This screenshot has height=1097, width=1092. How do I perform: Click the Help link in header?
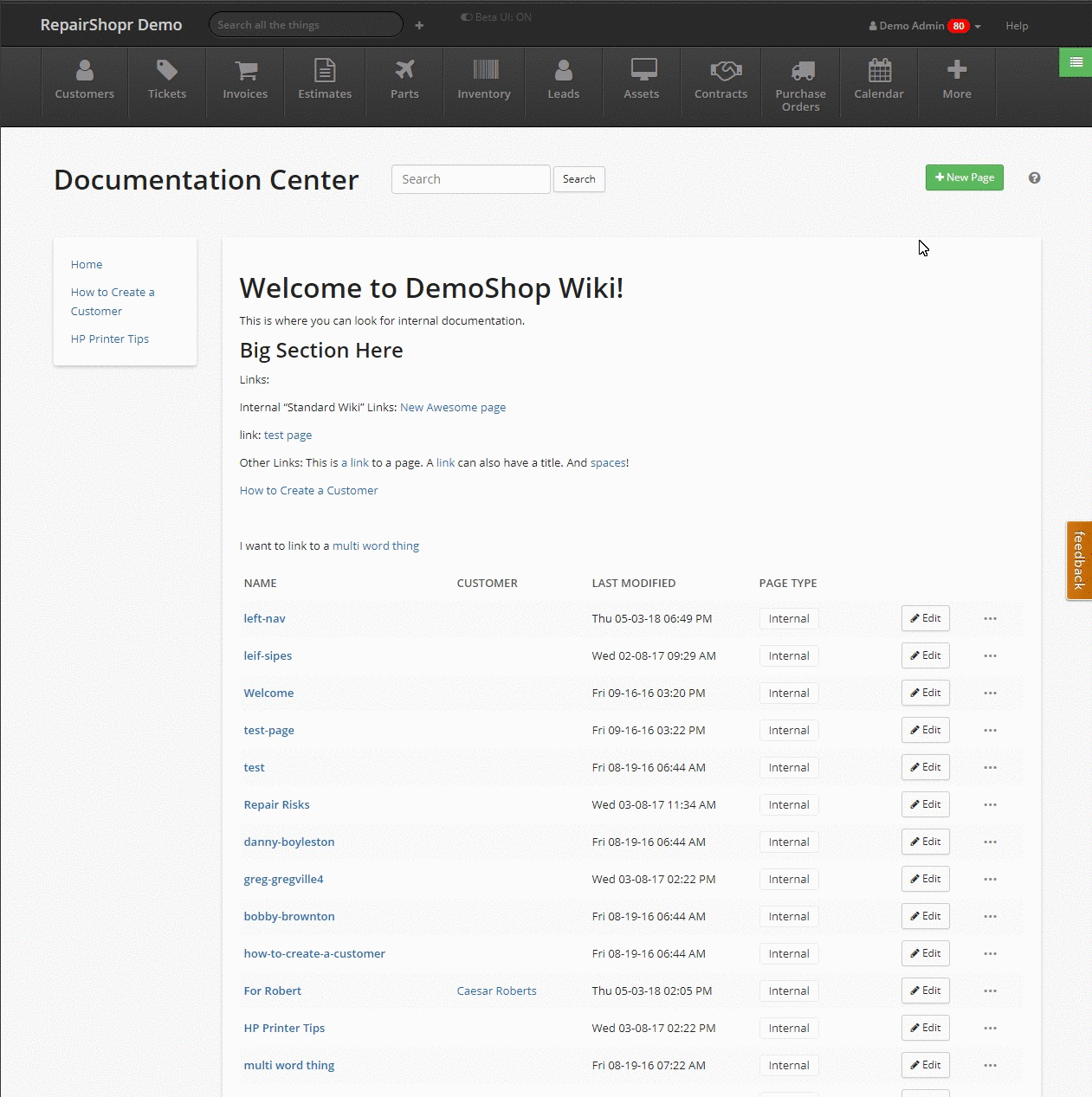click(1017, 26)
